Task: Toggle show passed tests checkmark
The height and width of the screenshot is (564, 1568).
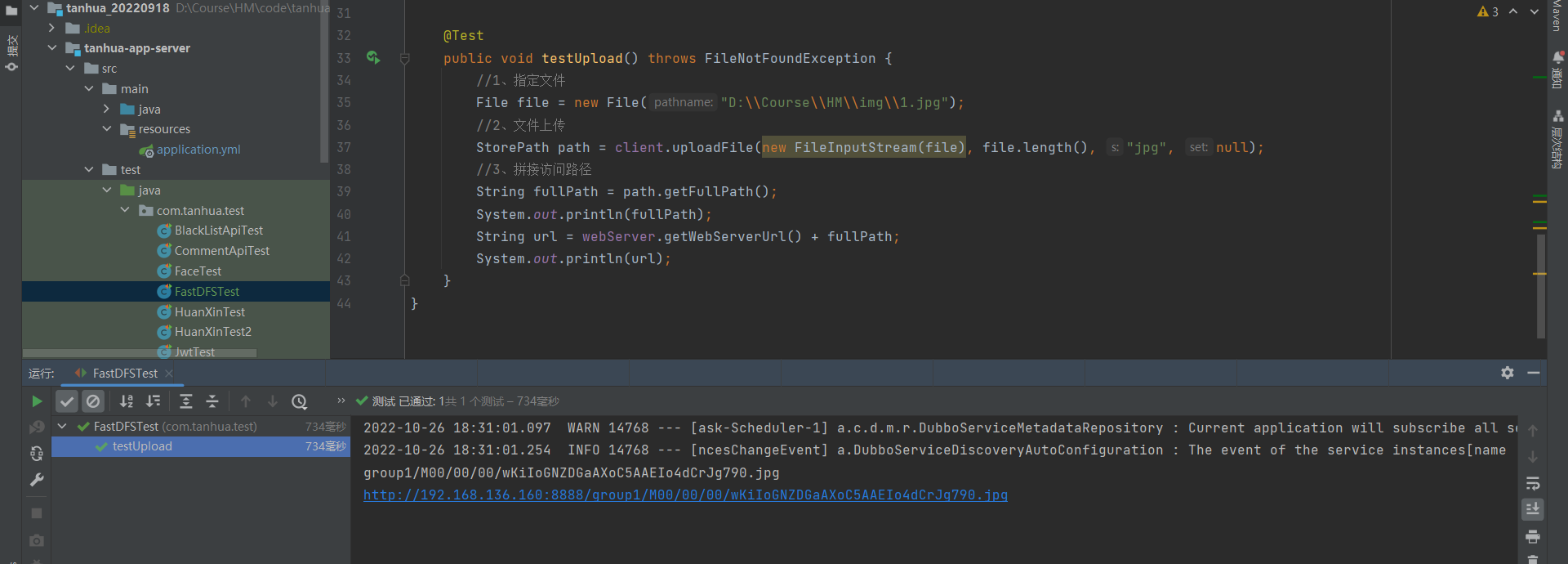Action: [67, 401]
